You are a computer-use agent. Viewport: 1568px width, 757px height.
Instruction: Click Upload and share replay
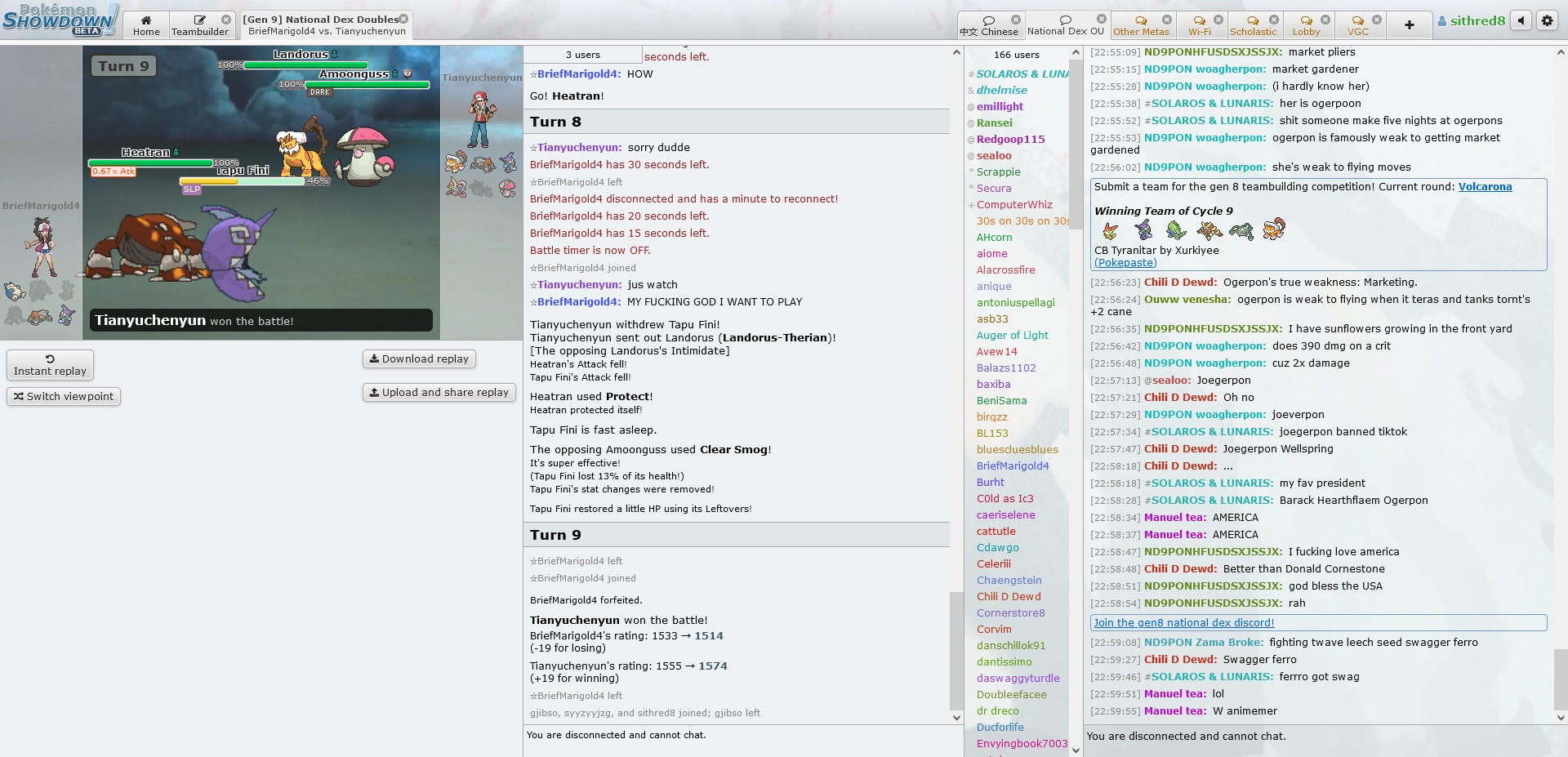[439, 393]
